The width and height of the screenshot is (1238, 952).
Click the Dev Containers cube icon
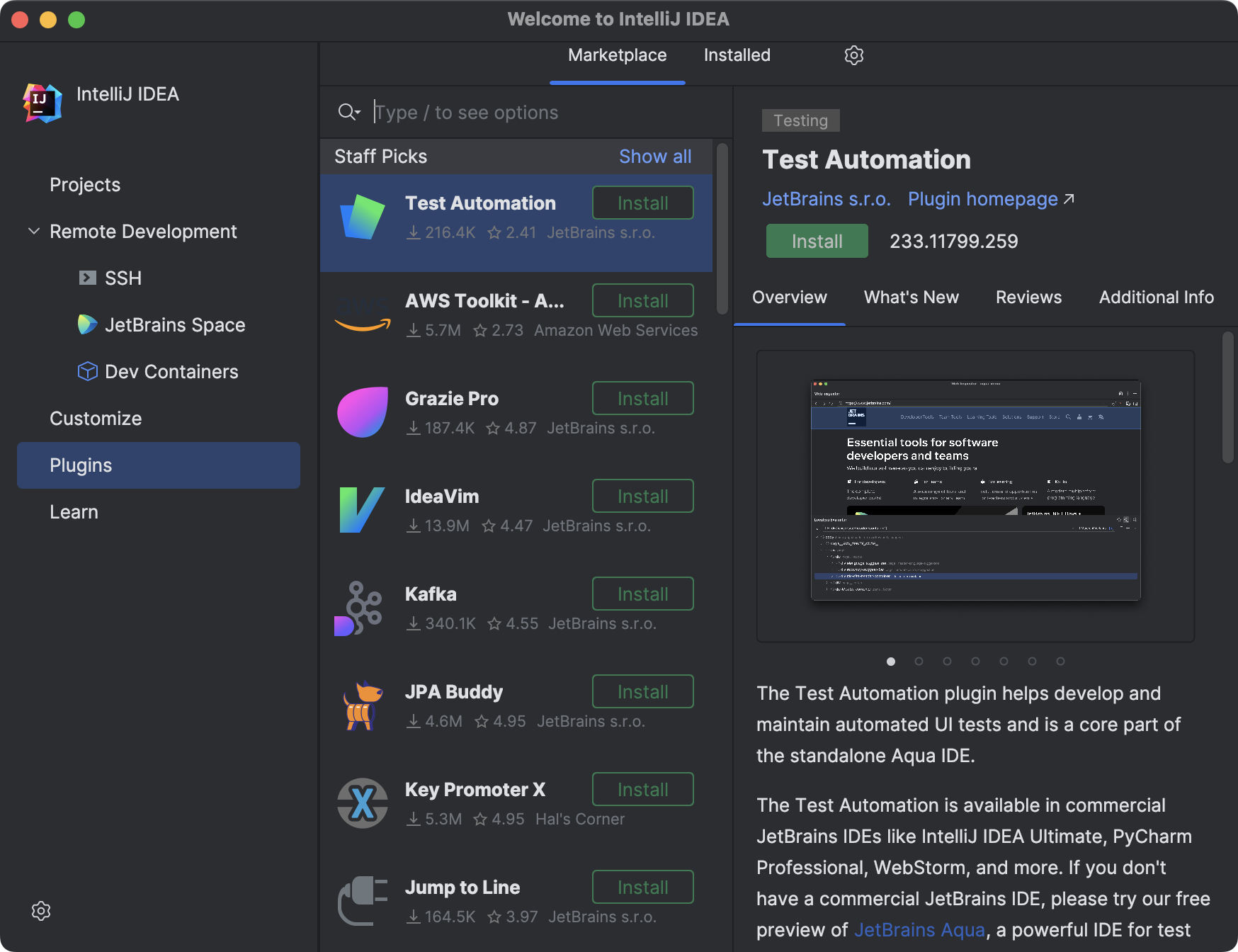pyautogui.click(x=88, y=371)
